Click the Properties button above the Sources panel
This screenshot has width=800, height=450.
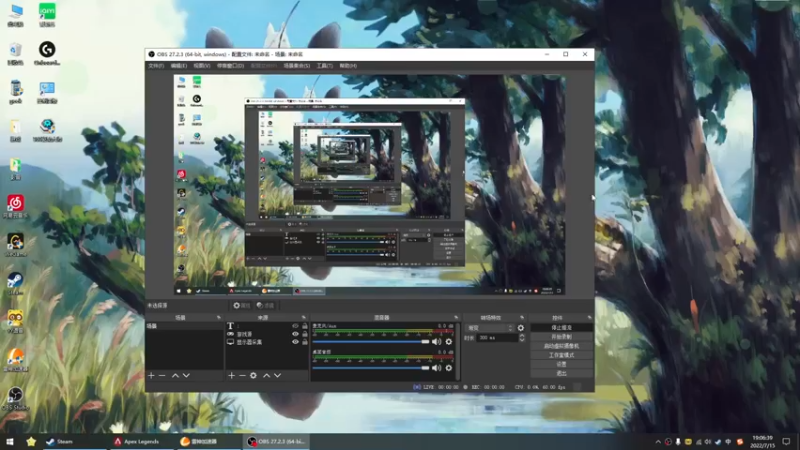[x=242, y=306]
